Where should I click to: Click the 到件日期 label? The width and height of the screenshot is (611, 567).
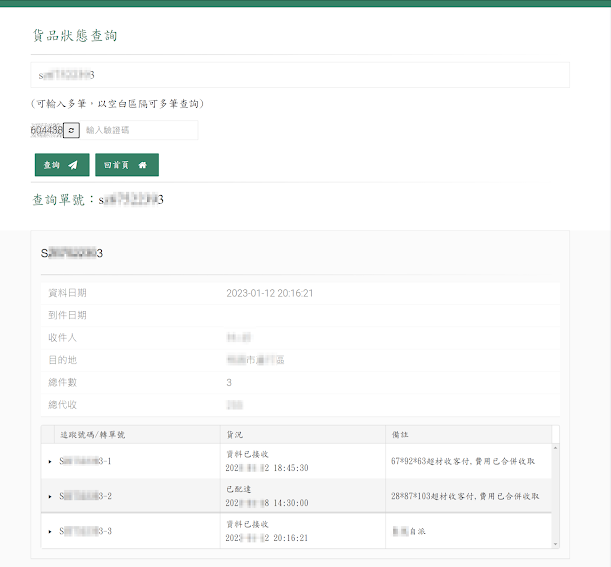point(67,315)
